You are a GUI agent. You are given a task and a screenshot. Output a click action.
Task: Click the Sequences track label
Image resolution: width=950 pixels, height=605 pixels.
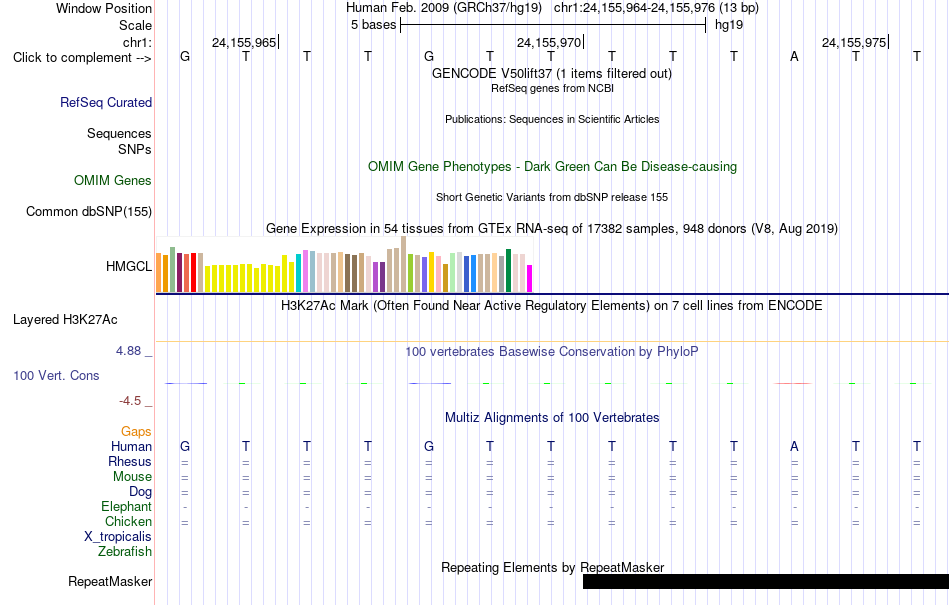click(x=119, y=133)
